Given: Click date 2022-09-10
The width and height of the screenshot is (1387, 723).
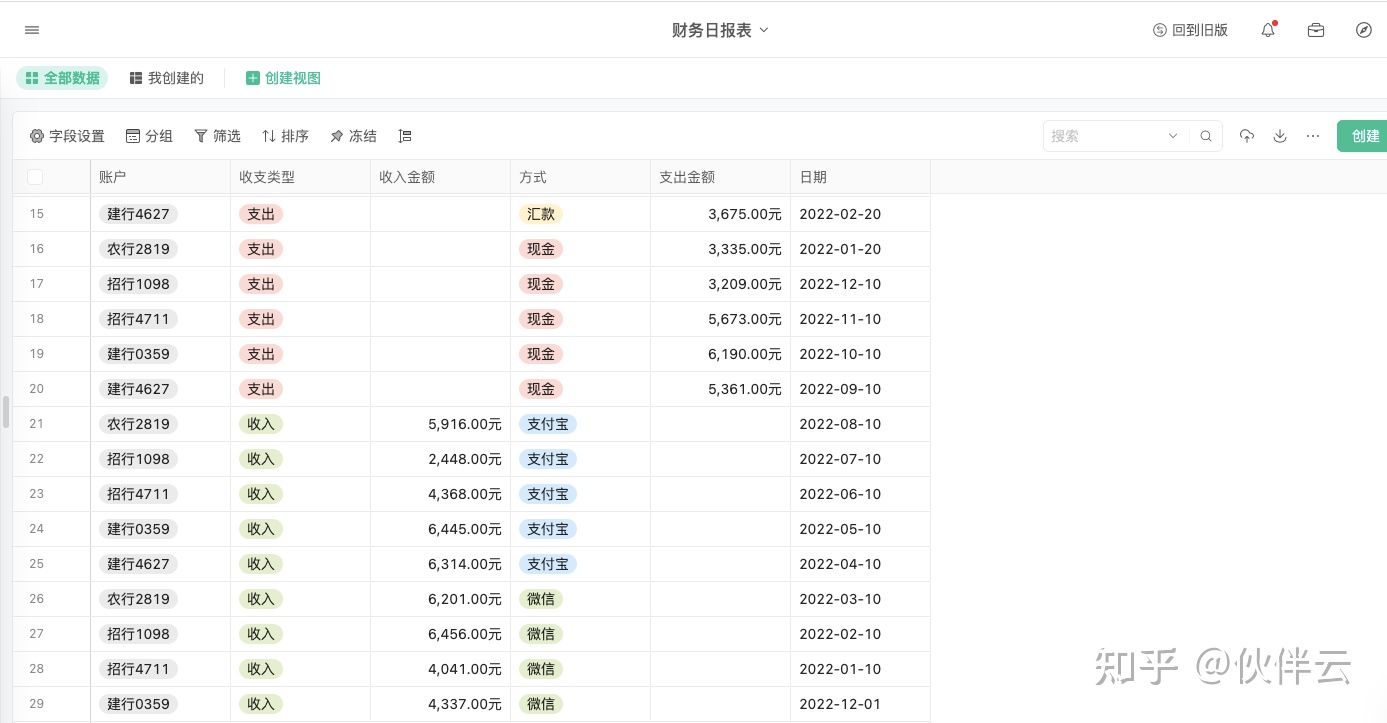Looking at the screenshot, I should [840, 389].
